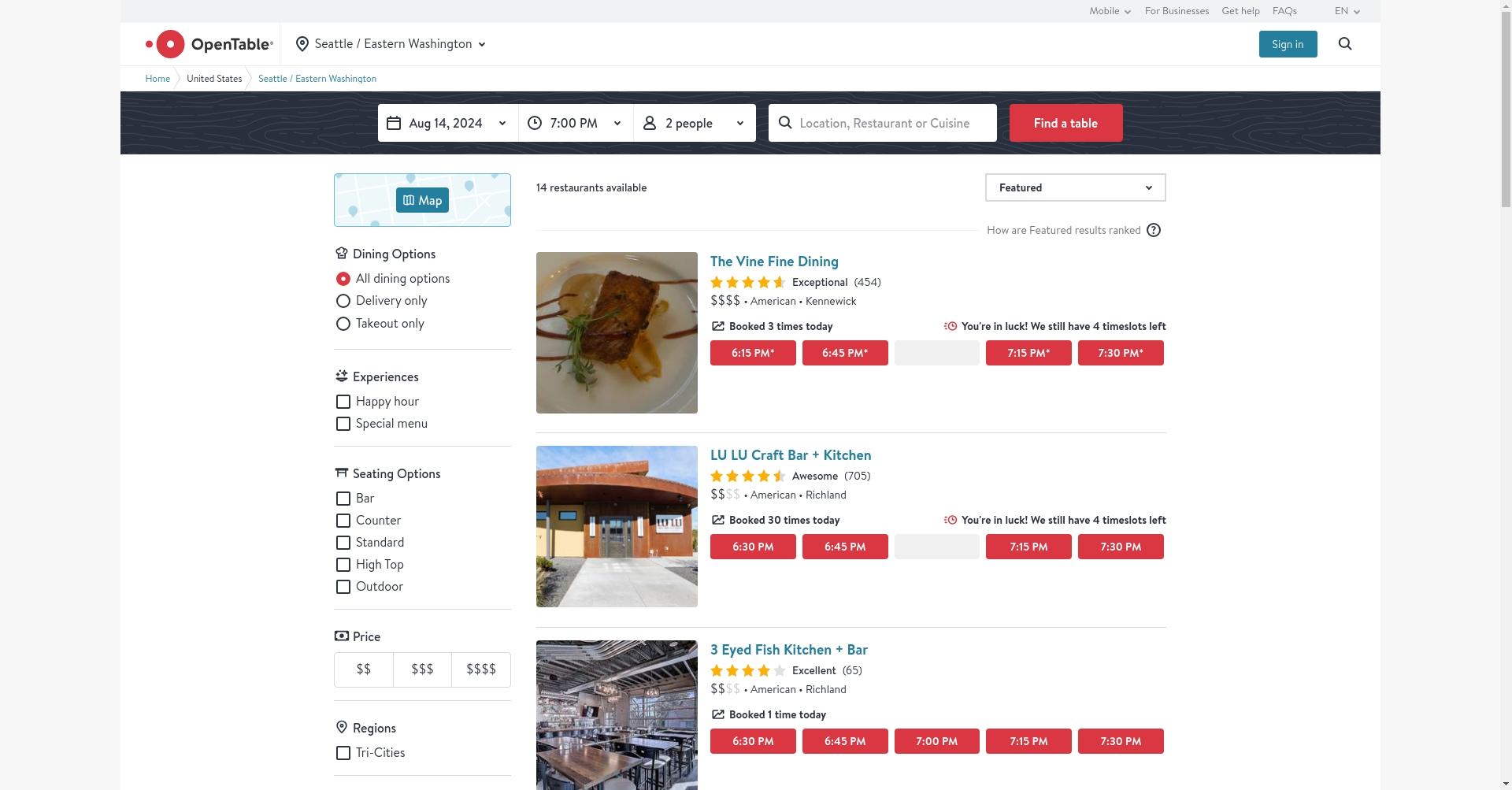
Task: Book 7:00 PM at 3 Eyed Fish
Action: click(936, 741)
